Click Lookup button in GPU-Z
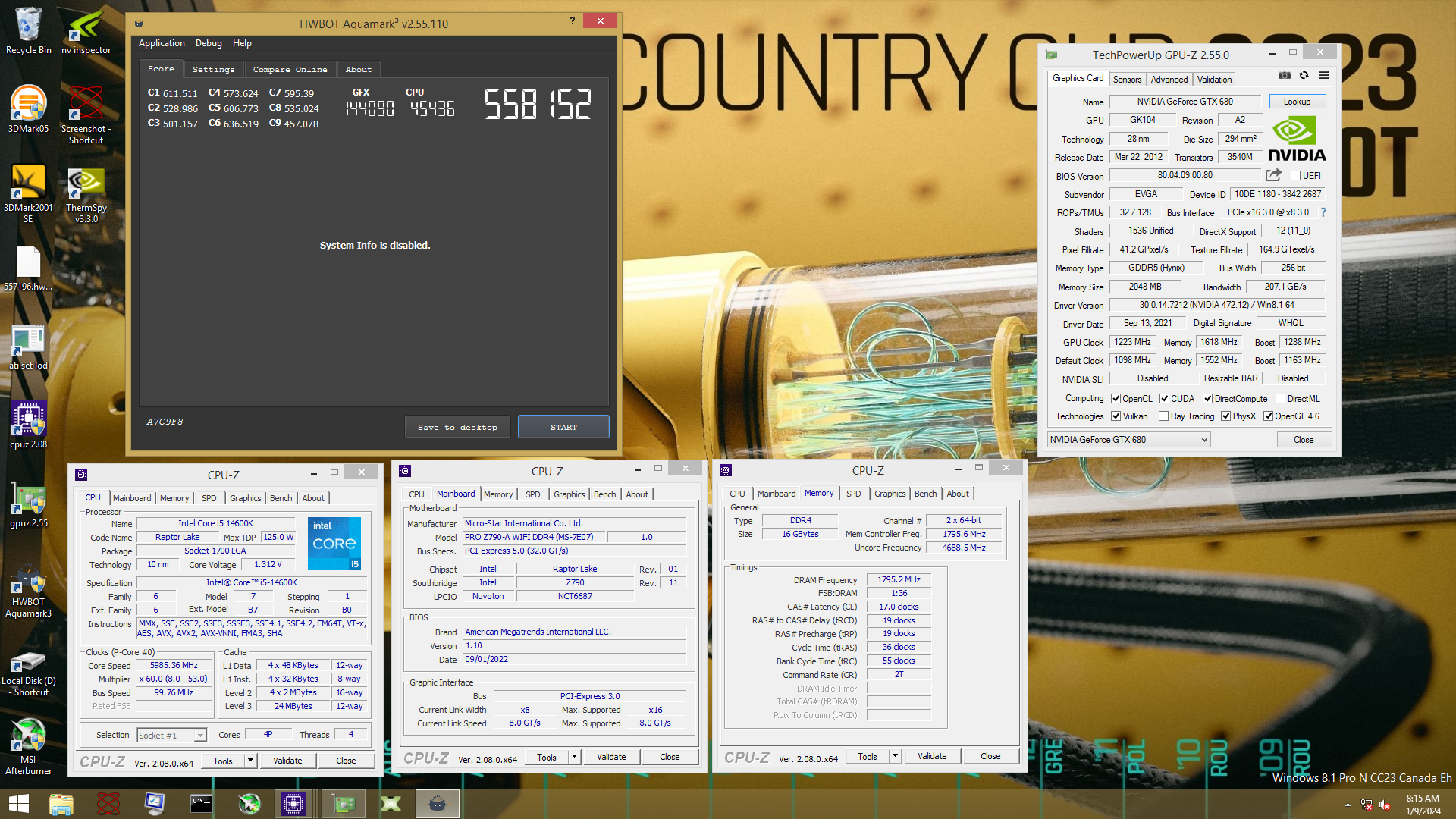This screenshot has width=1456, height=819. [1297, 102]
